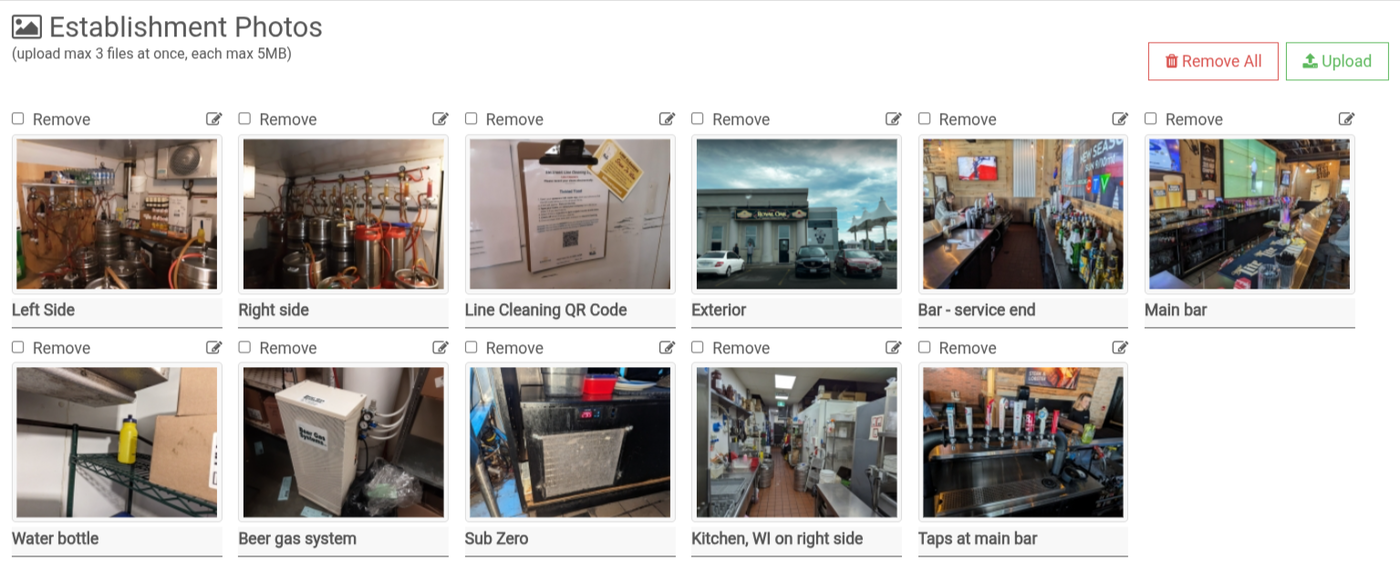Check Remove box for Left Side photo
The image size is (1400, 572).
click(x=18, y=119)
